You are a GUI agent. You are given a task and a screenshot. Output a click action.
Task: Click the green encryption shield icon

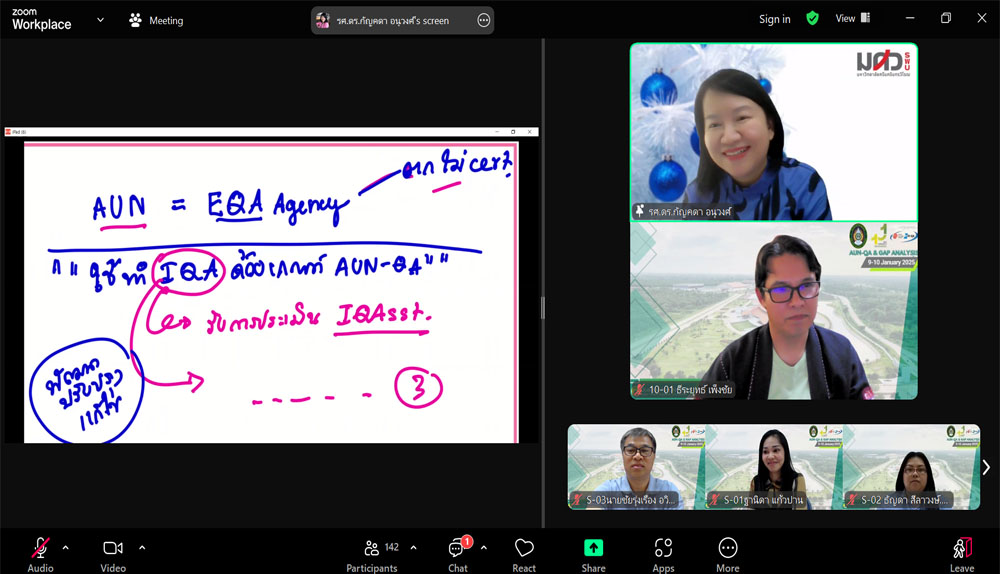(x=812, y=18)
